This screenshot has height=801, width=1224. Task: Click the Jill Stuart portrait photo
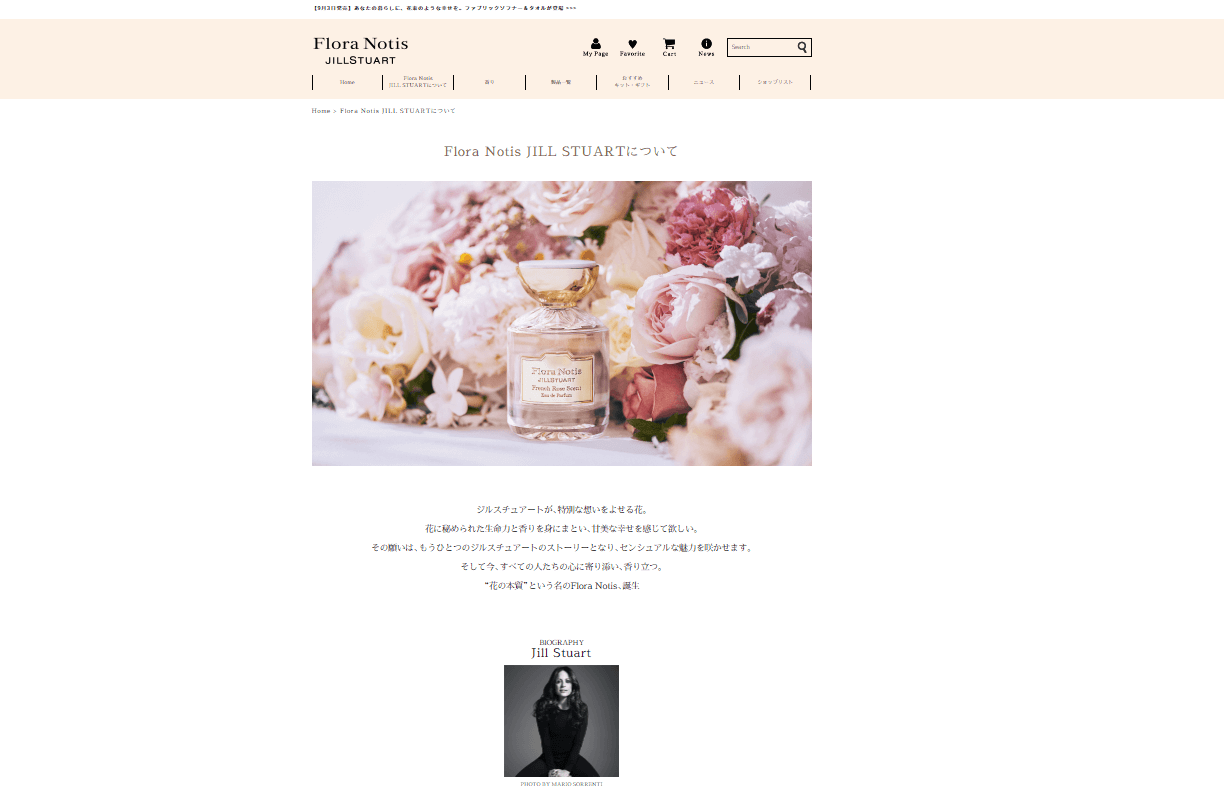(561, 721)
